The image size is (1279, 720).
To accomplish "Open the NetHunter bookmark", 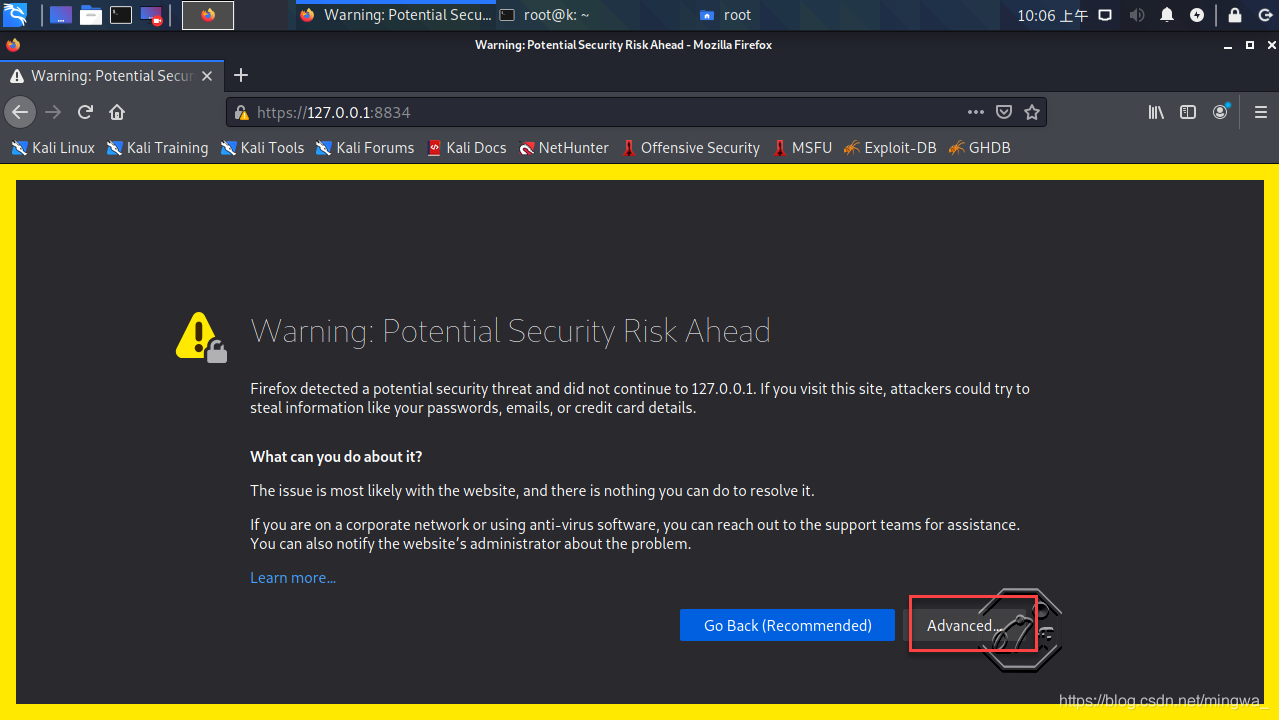I will pyautogui.click(x=564, y=148).
